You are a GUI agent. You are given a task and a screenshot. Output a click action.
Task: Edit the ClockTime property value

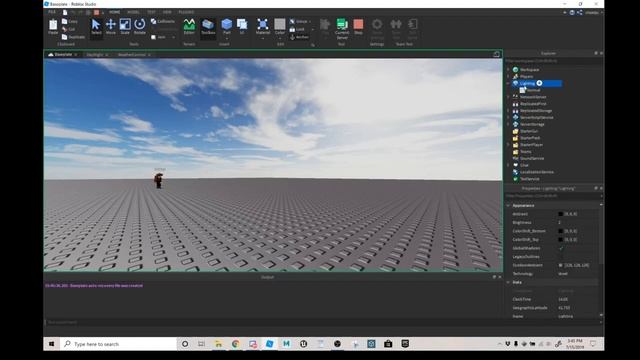pyautogui.click(x=578, y=299)
